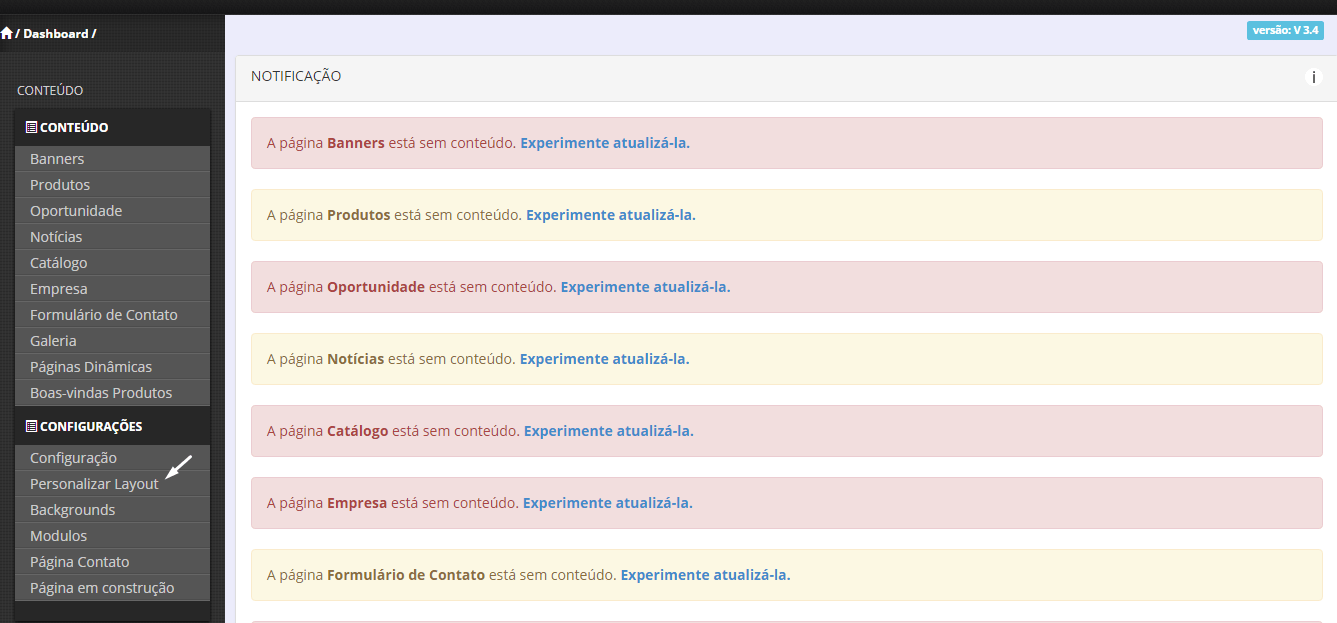The image size is (1337, 623).
Task: Open the Galeria sidebar entry
Action: click(53, 341)
